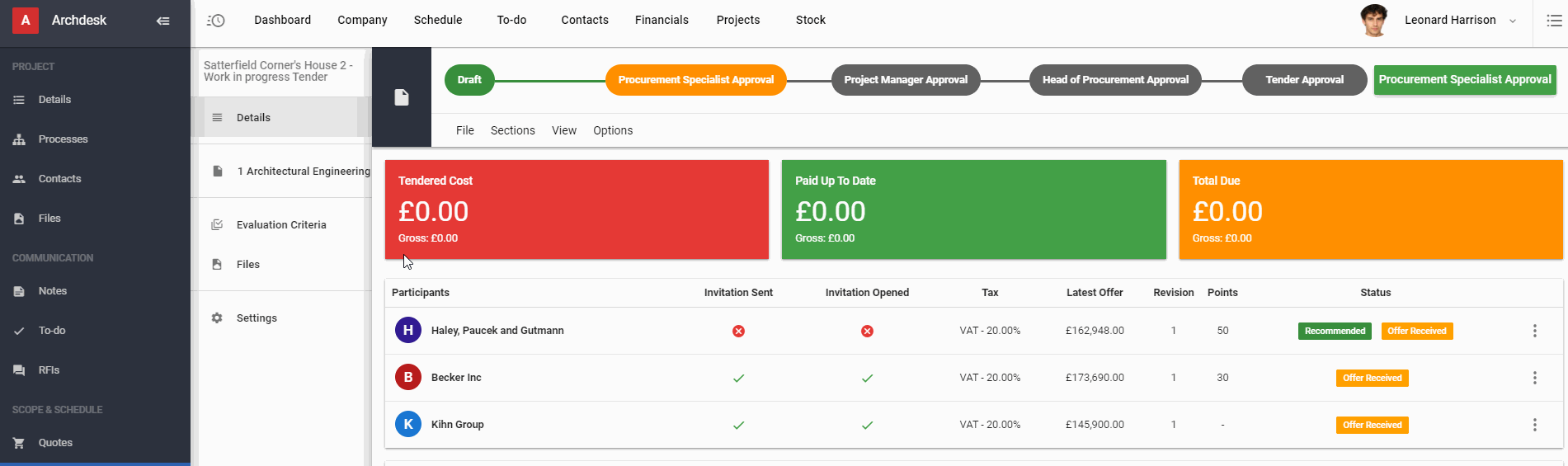This screenshot has width=1568, height=466.
Task: Click the K avatar for Kihn Group
Action: [x=408, y=424]
